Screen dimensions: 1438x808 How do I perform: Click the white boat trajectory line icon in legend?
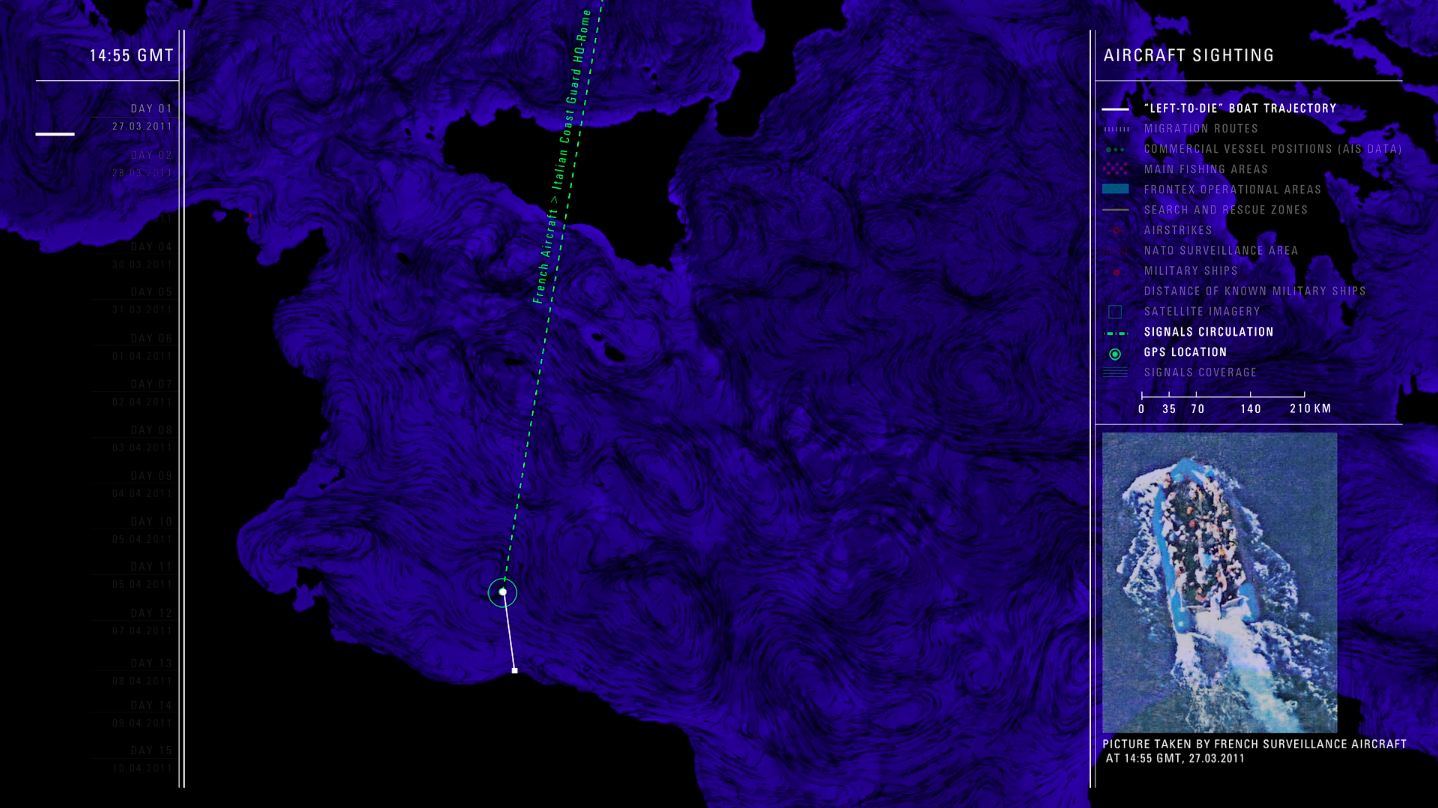pyautogui.click(x=1115, y=108)
